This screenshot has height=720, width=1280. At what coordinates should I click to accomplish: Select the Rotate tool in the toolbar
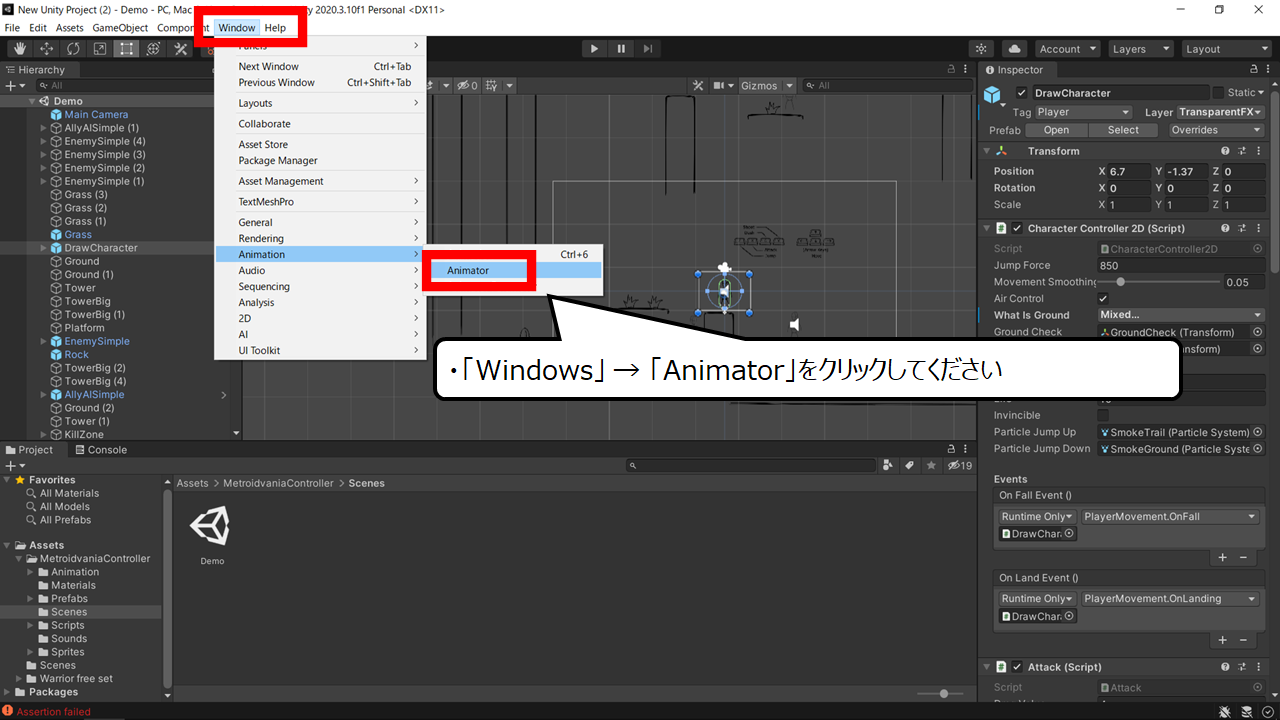point(74,49)
